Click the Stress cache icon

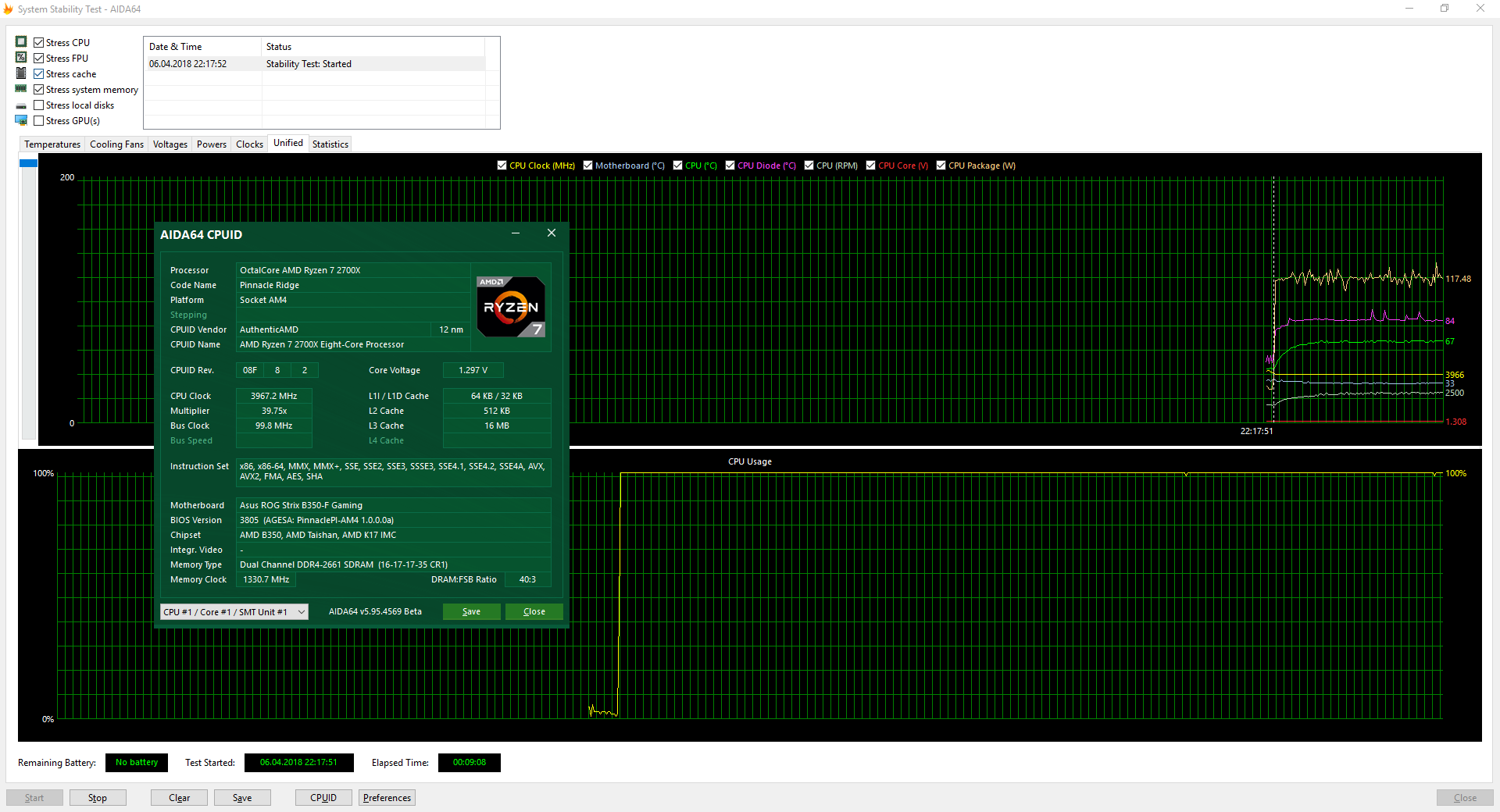[21, 73]
